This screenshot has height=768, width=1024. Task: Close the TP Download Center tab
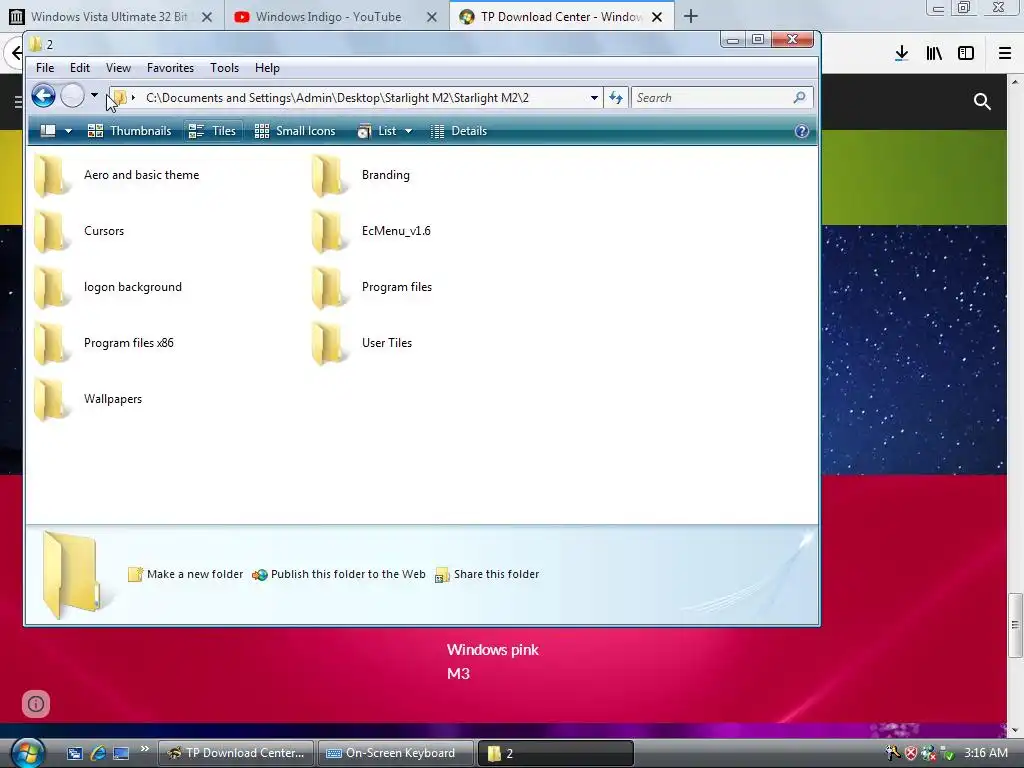[x=657, y=17]
